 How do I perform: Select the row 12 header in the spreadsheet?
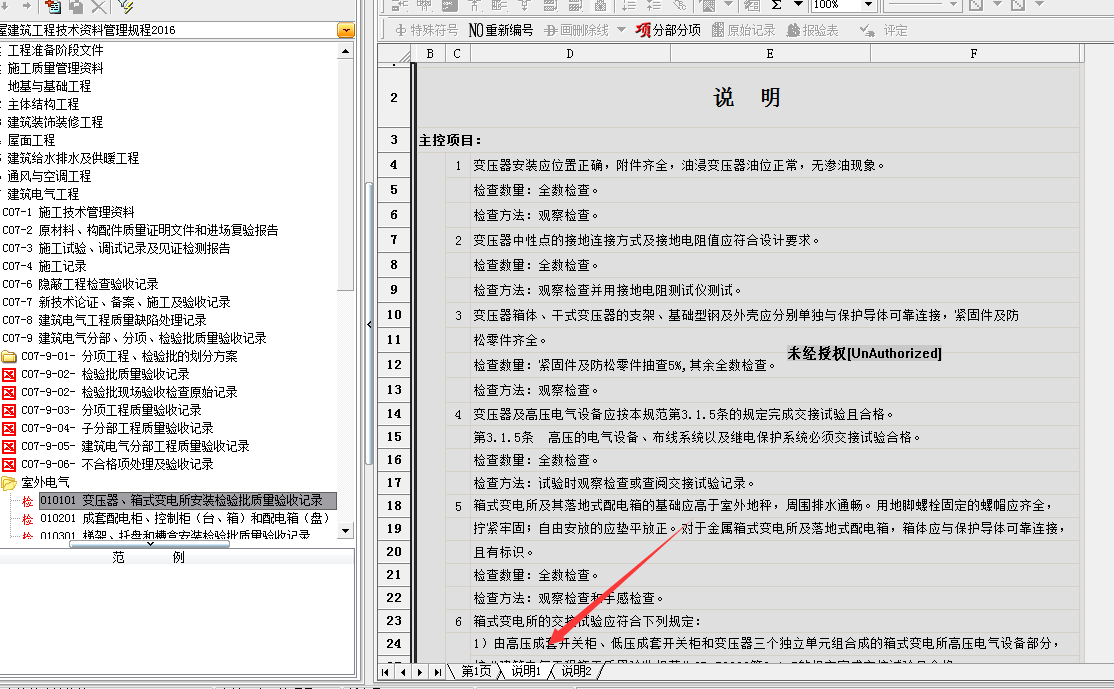click(x=394, y=365)
